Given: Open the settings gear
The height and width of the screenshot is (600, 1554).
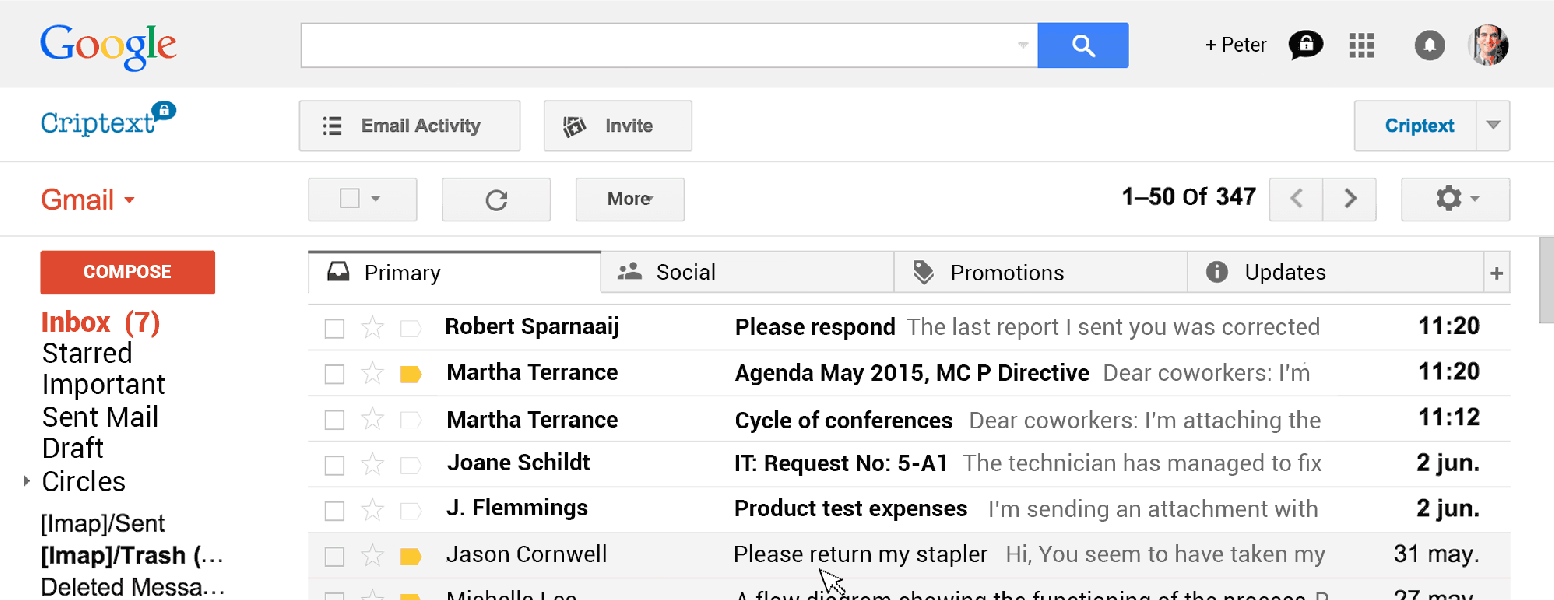Looking at the screenshot, I should [x=1448, y=199].
